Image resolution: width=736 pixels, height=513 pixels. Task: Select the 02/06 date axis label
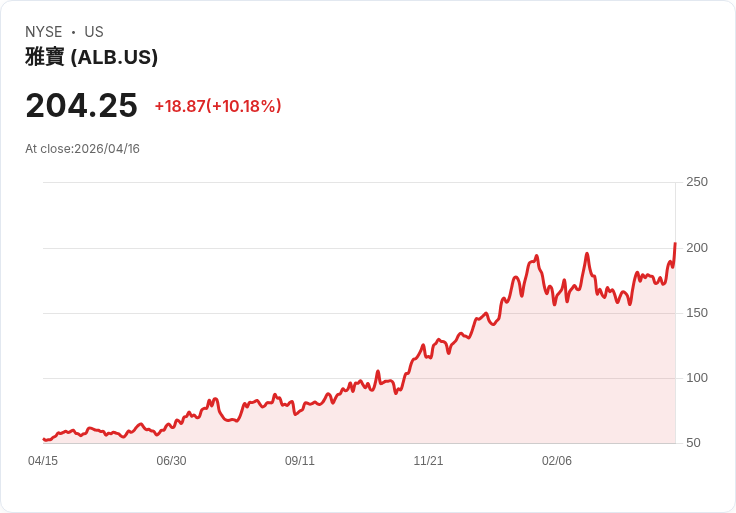[x=557, y=460]
